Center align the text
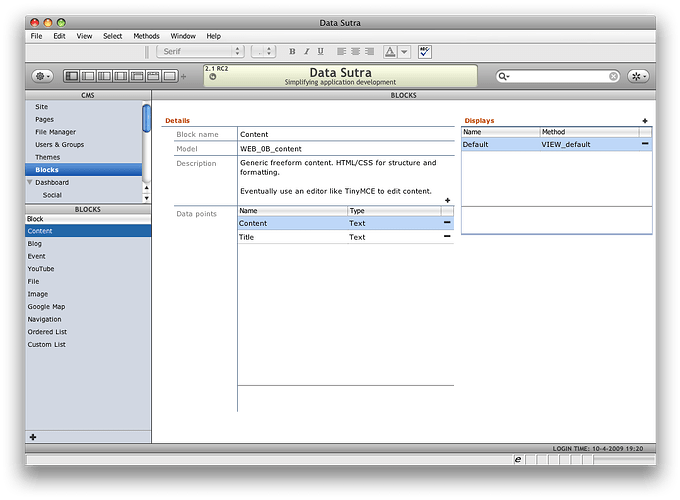 point(356,52)
